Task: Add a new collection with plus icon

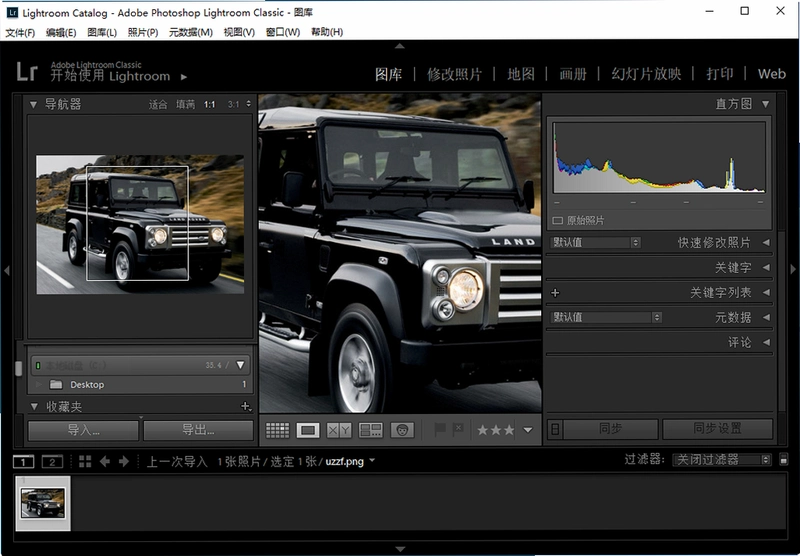Action: point(245,407)
